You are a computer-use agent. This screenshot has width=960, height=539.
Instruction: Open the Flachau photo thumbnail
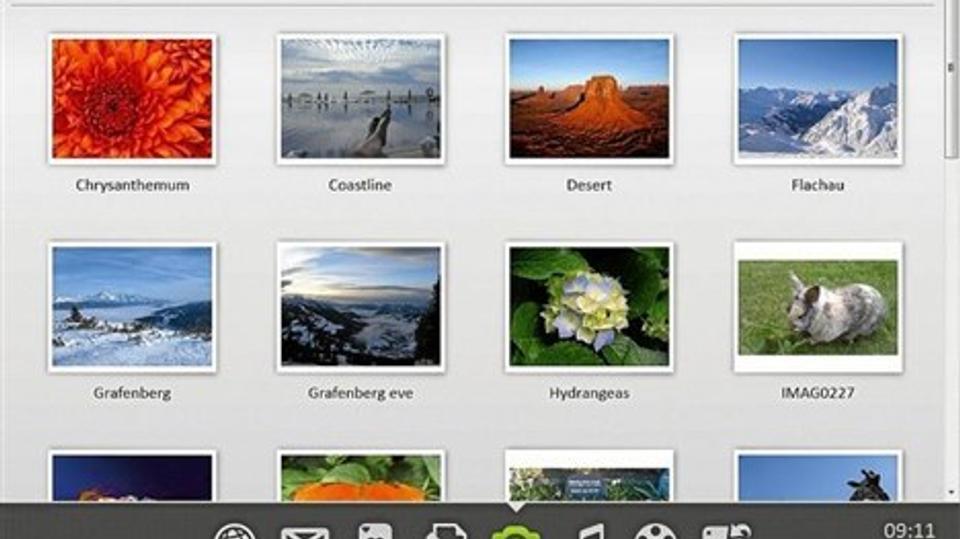click(818, 99)
